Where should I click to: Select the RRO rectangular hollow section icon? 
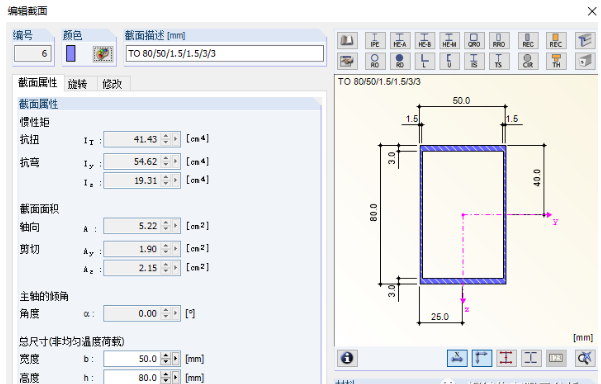(499, 40)
